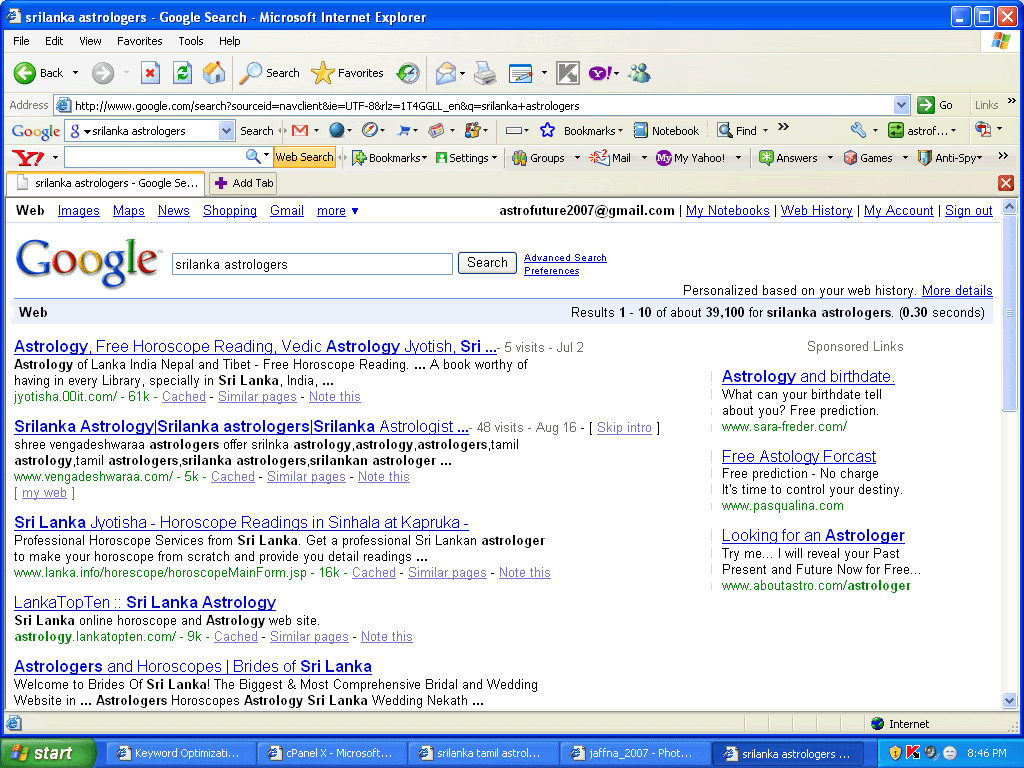Open the Settings dropdown in Yahoo toolbar
The width and height of the screenshot is (1024, 768).
coord(494,157)
